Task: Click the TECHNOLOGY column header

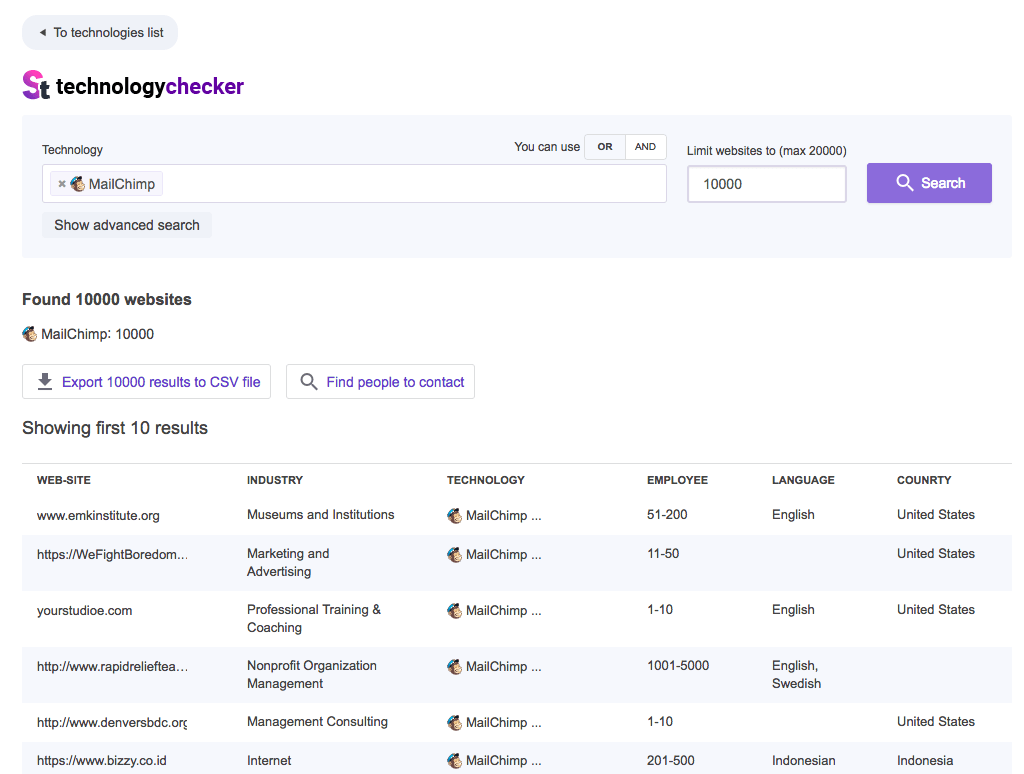Action: click(x=486, y=480)
